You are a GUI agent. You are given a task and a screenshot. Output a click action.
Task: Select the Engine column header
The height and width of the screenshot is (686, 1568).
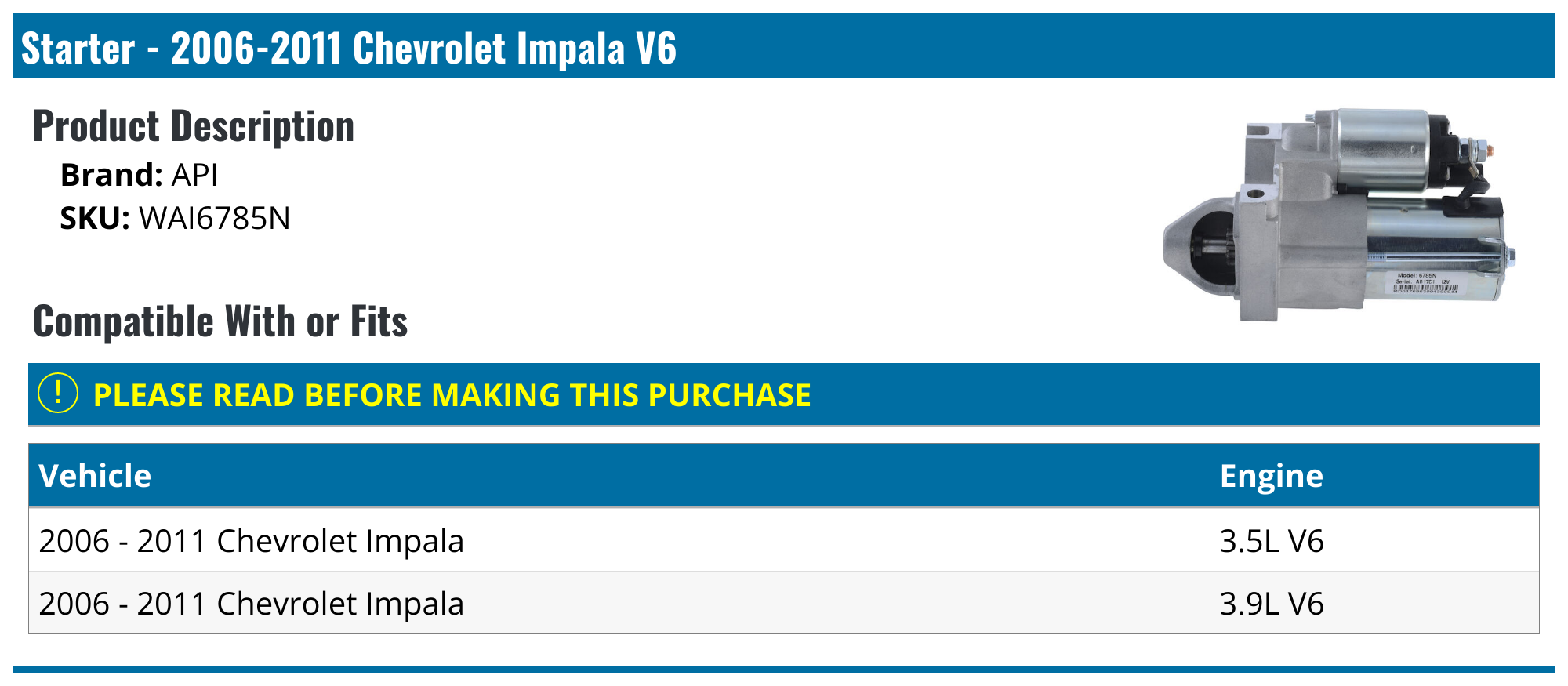pyautogui.click(x=1271, y=476)
